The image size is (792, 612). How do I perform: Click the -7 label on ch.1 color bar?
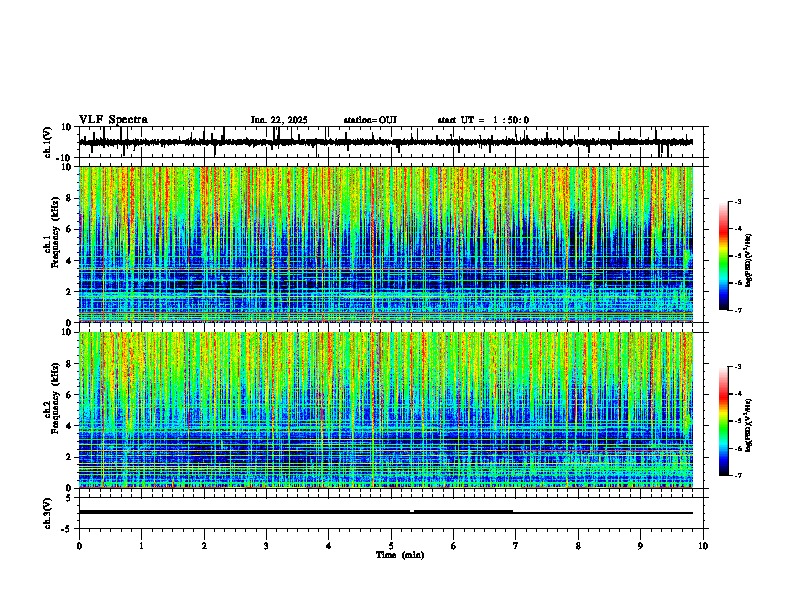[737, 310]
